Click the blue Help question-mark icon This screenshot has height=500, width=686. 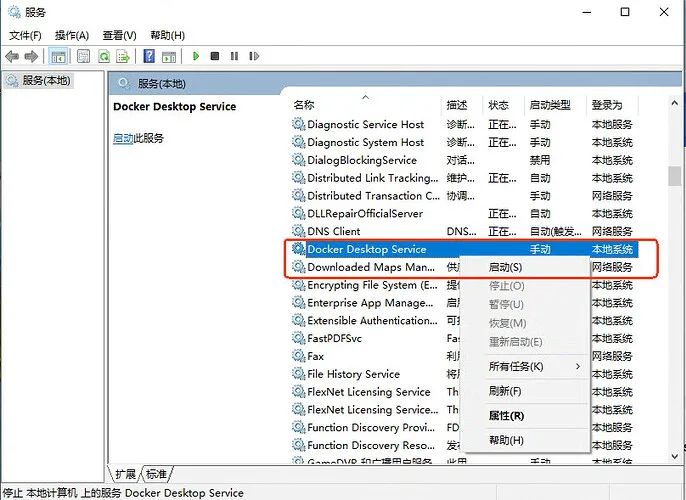click(x=149, y=56)
